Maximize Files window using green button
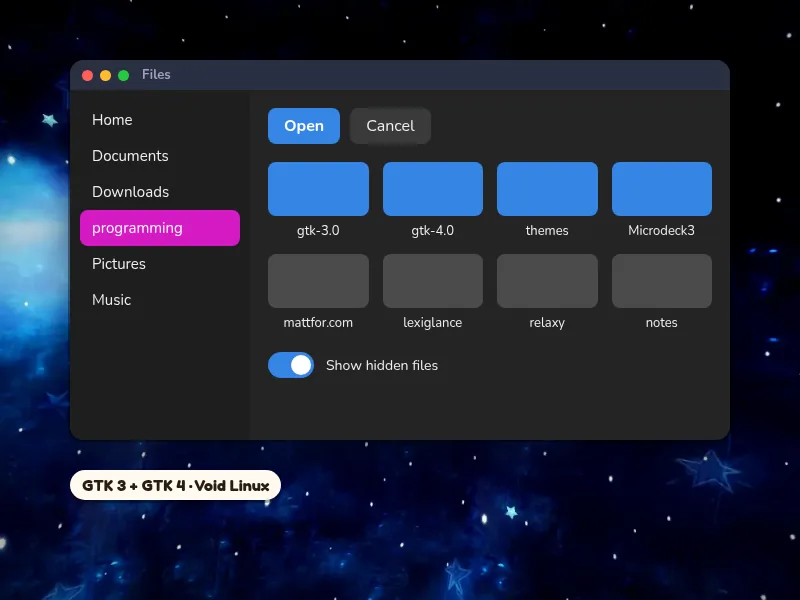 pyautogui.click(x=123, y=76)
